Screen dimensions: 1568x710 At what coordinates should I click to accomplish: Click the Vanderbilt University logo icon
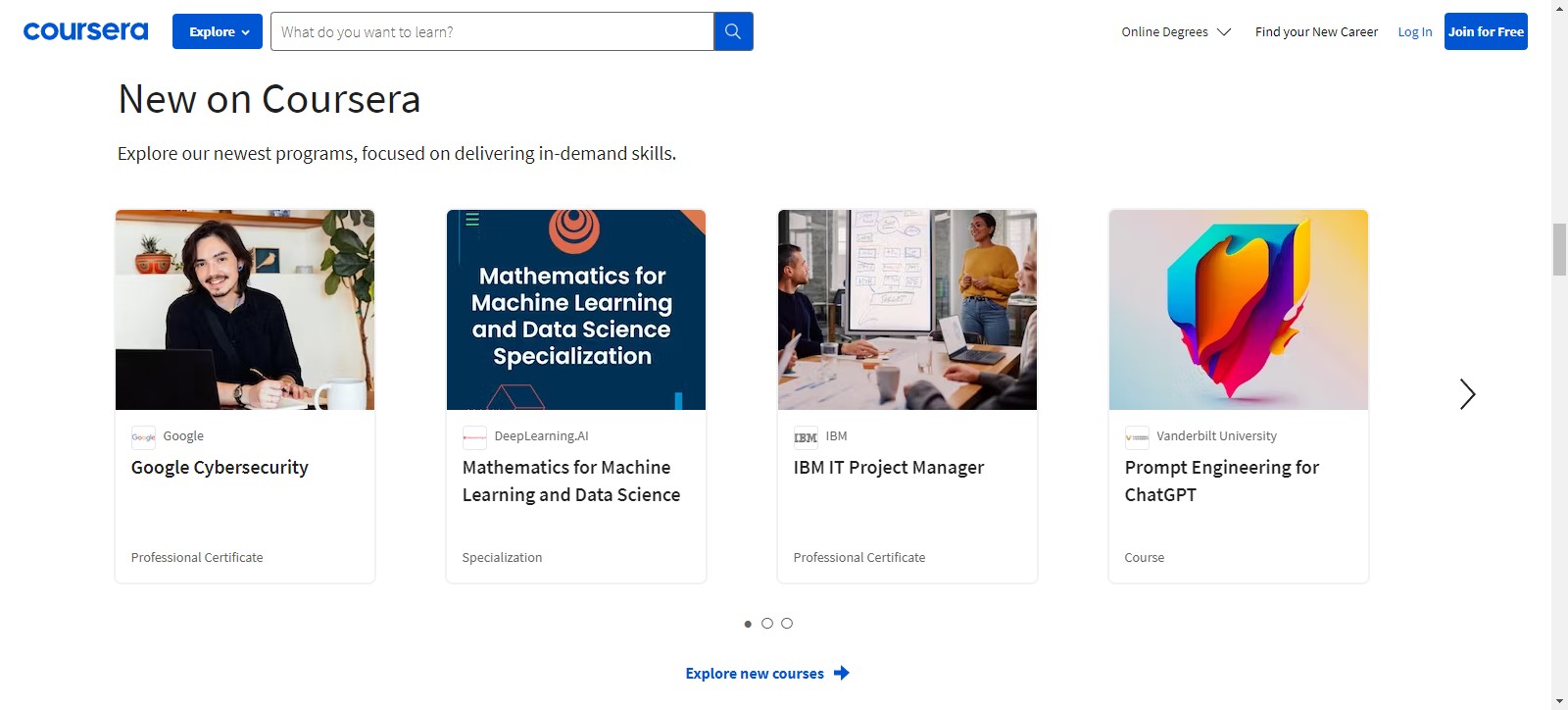[x=1137, y=437]
